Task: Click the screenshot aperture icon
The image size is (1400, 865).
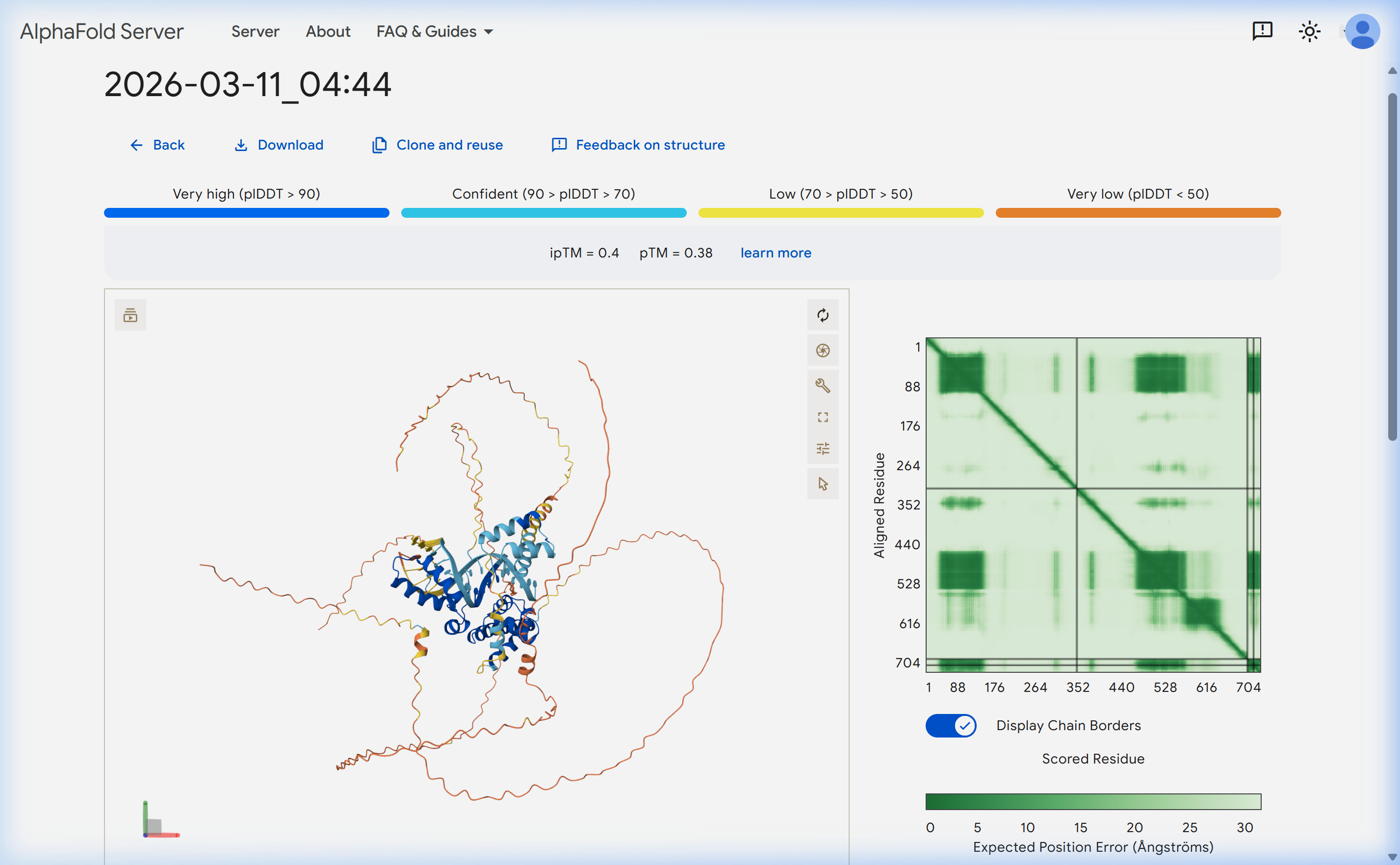Action: point(822,350)
